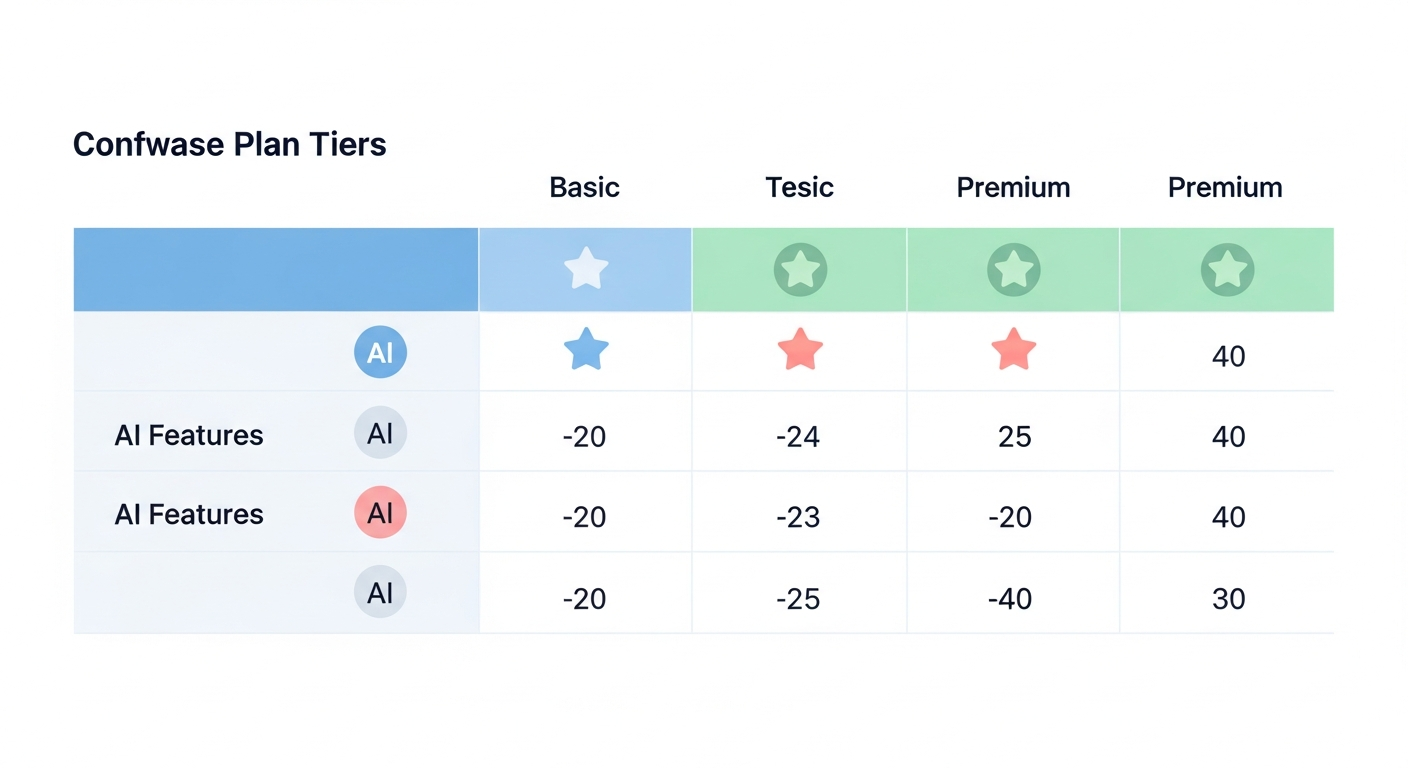
Task: Click the -40 value cell
Action: 1010,599
